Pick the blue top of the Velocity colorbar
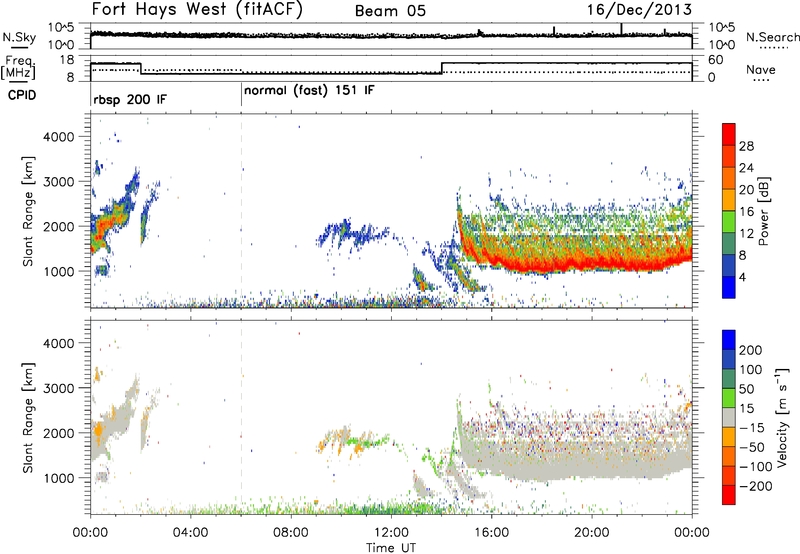This screenshot has width=800, height=554. 729,340
